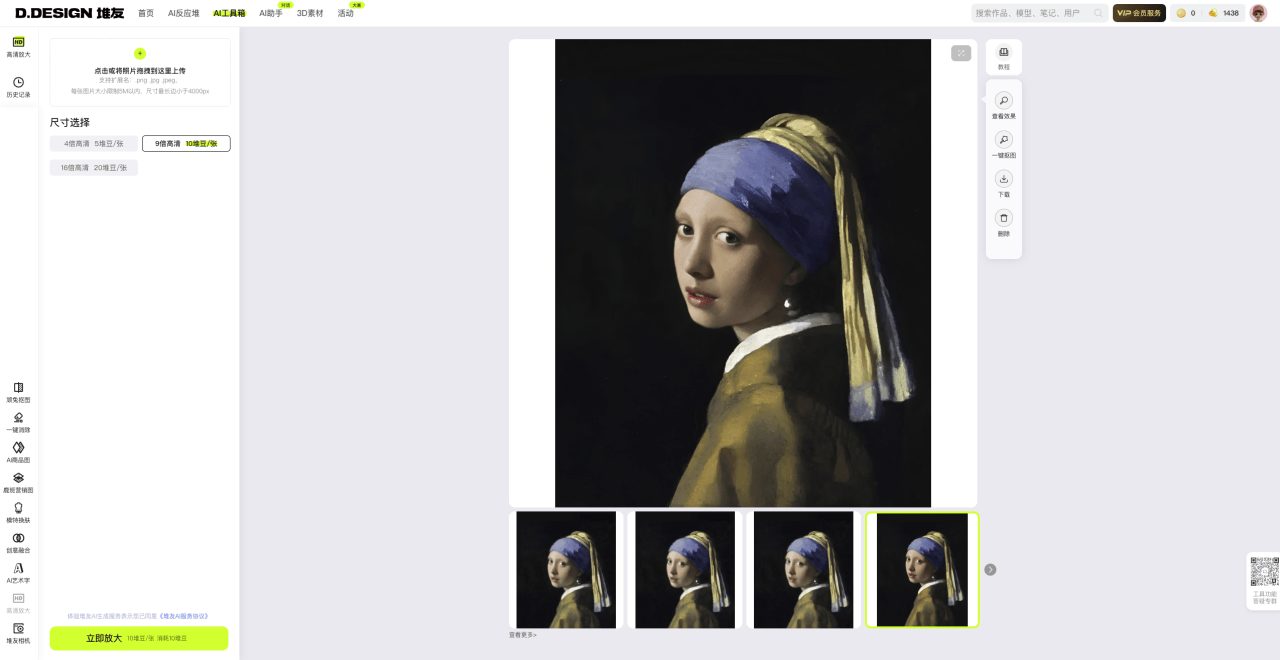1280x660 pixels.
Task: Select the green-highlighted fourth thumbnail
Action: pyautogui.click(x=922, y=570)
